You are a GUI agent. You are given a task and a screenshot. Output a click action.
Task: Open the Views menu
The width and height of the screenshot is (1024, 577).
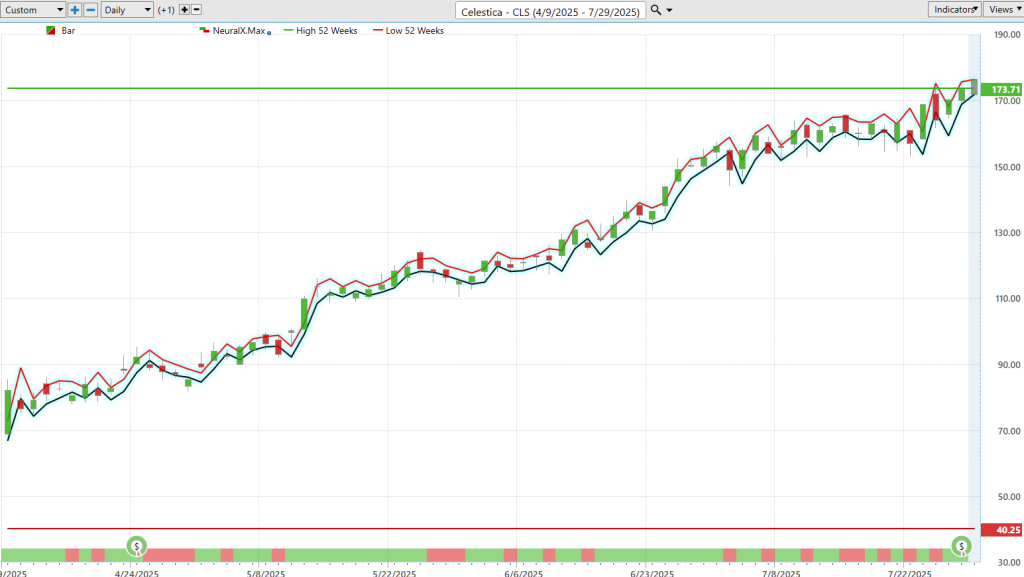pyautogui.click(x=1003, y=9)
